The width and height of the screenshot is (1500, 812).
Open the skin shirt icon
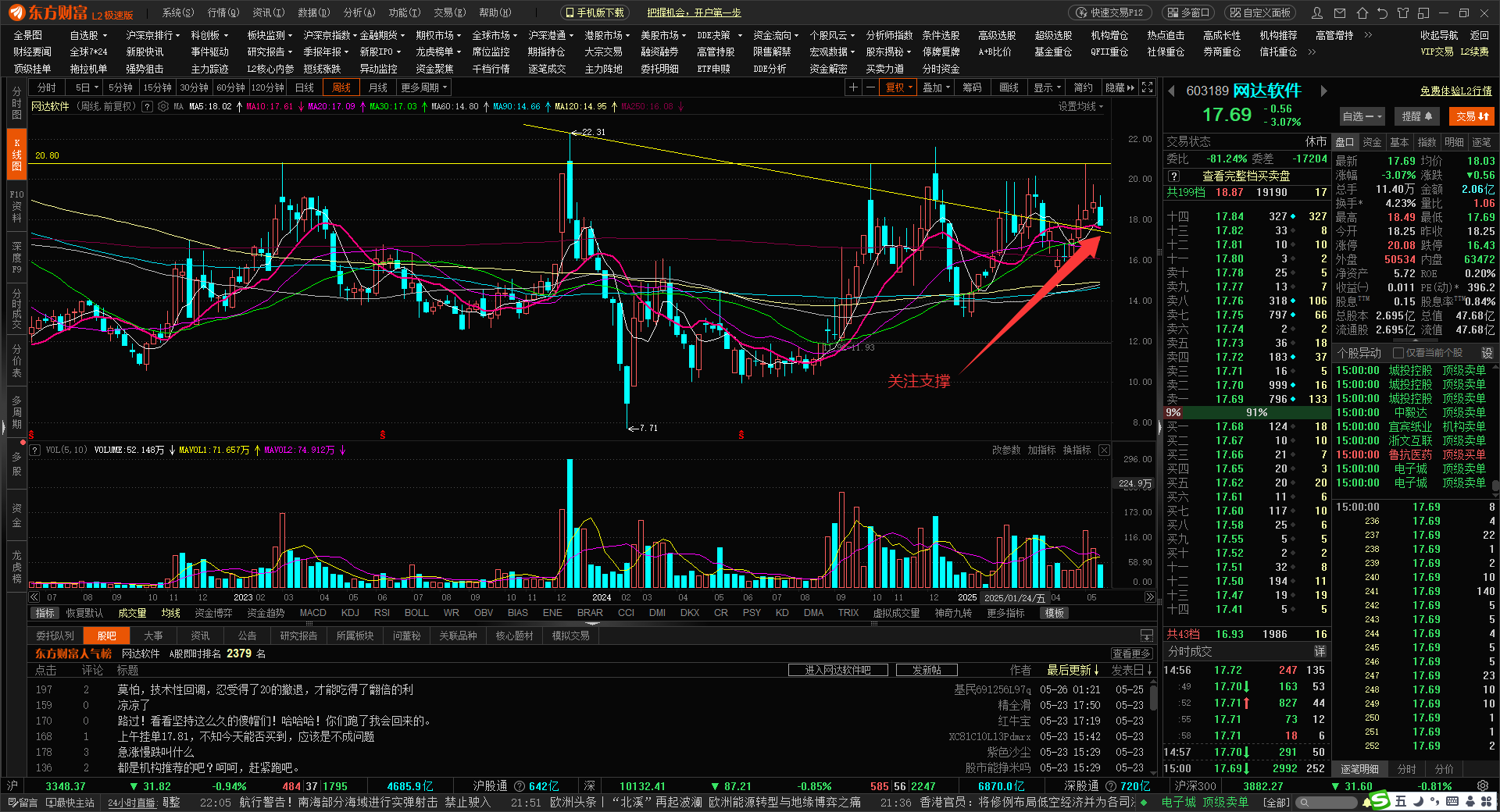pos(1403,13)
